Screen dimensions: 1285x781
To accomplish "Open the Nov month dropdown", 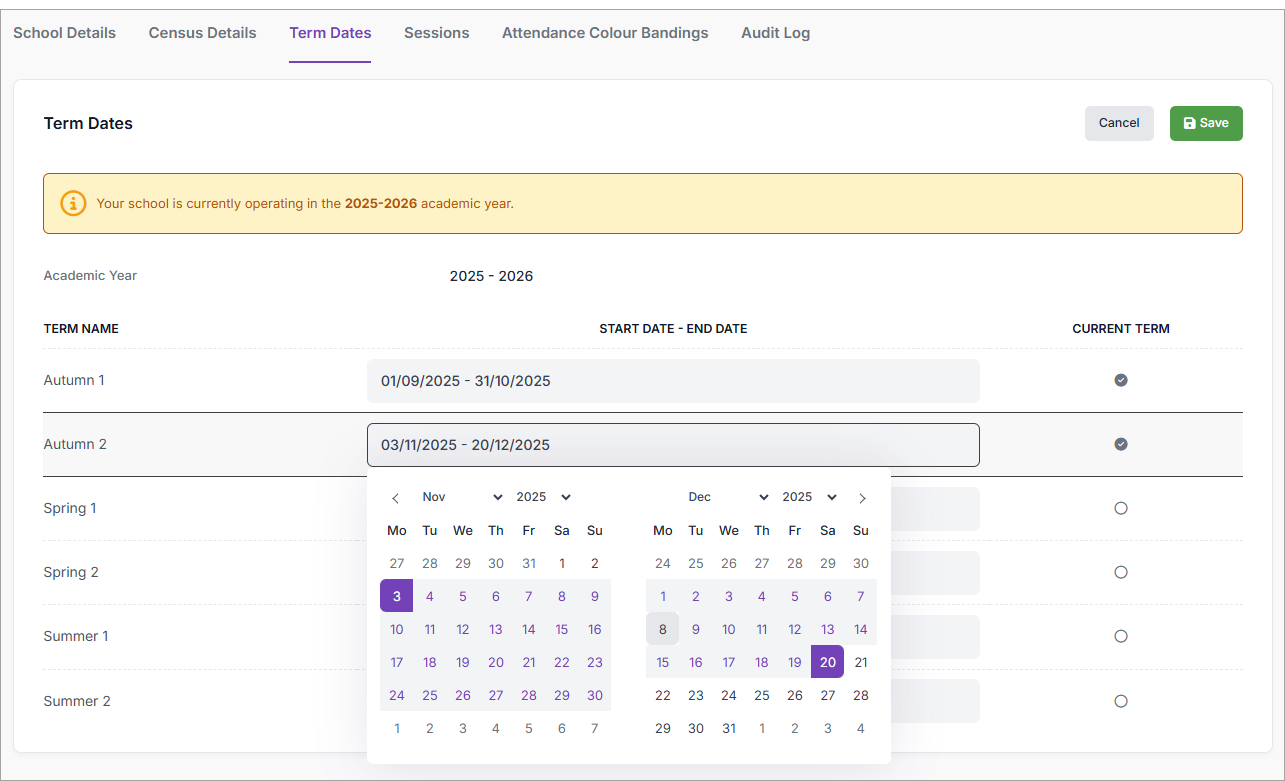I will coord(462,497).
